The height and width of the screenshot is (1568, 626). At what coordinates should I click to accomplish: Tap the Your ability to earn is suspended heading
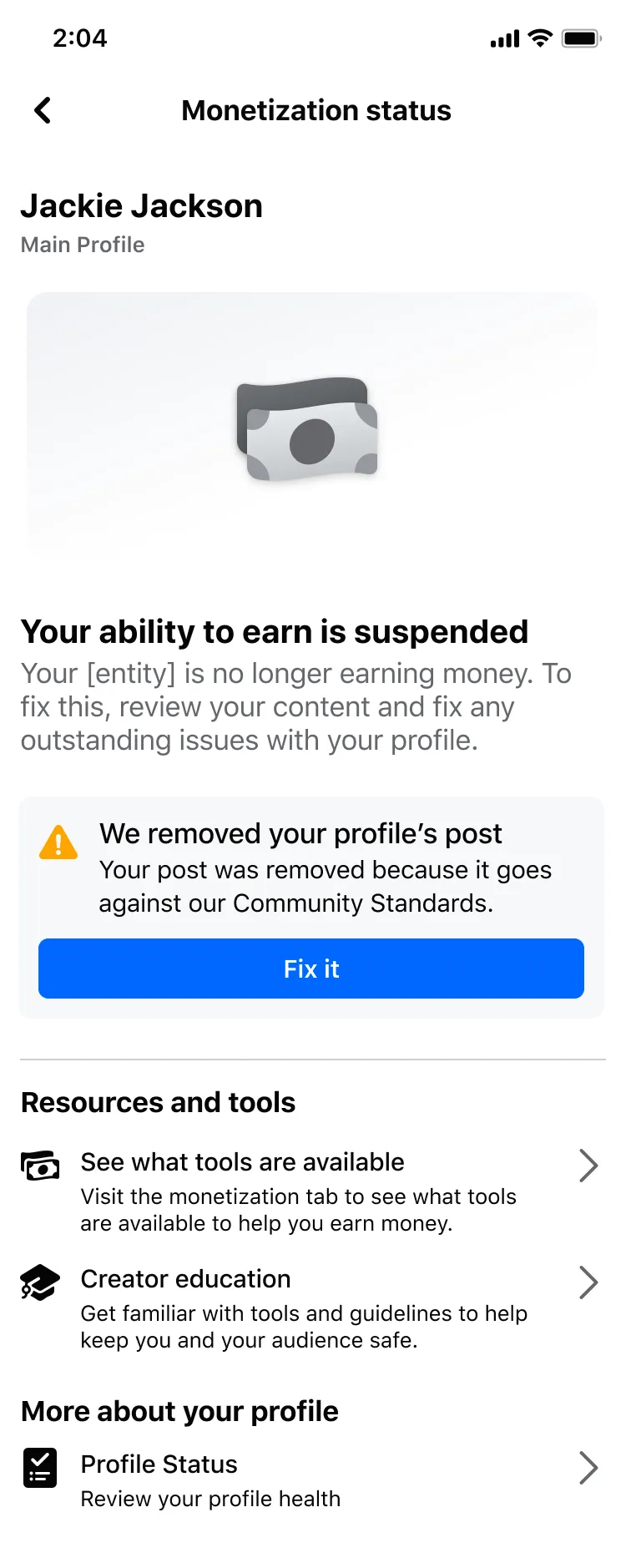click(275, 632)
